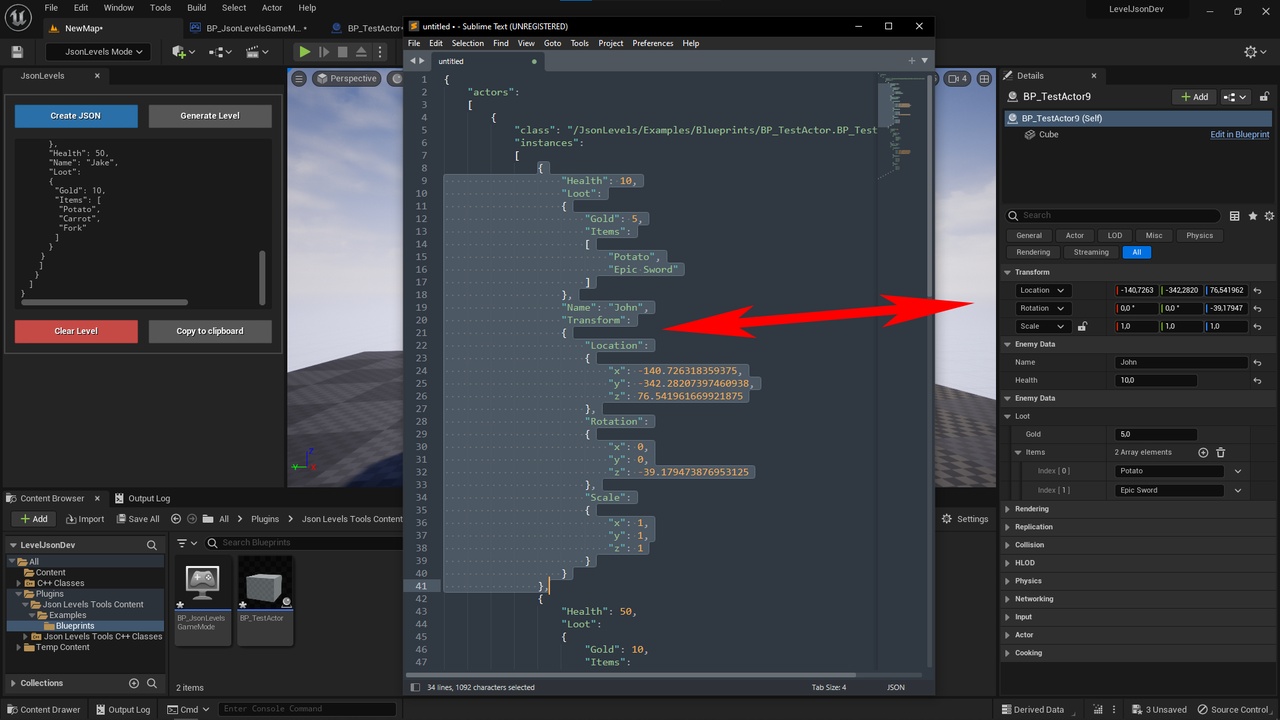The image size is (1280, 720).
Task: Click Save All in Content Browser
Action: pos(138,519)
